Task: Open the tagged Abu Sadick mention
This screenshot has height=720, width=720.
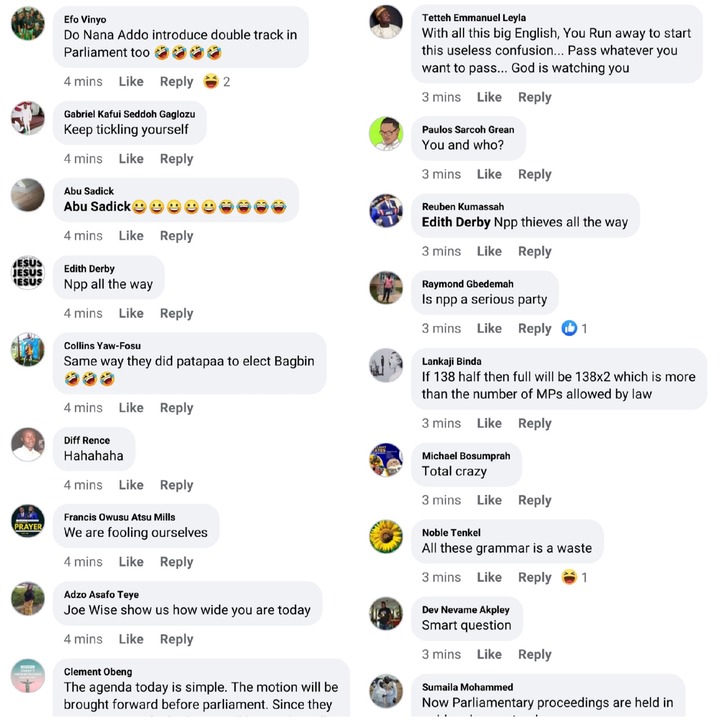Action: 97,206
